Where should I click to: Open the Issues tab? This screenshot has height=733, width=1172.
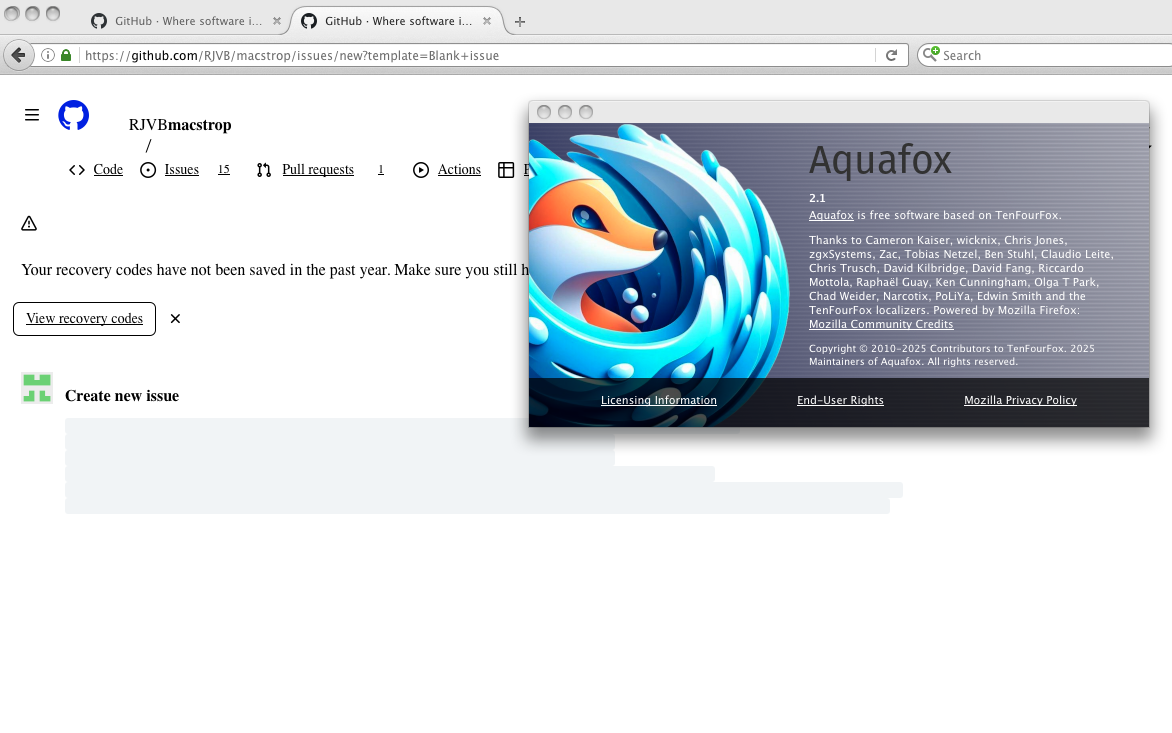182,170
